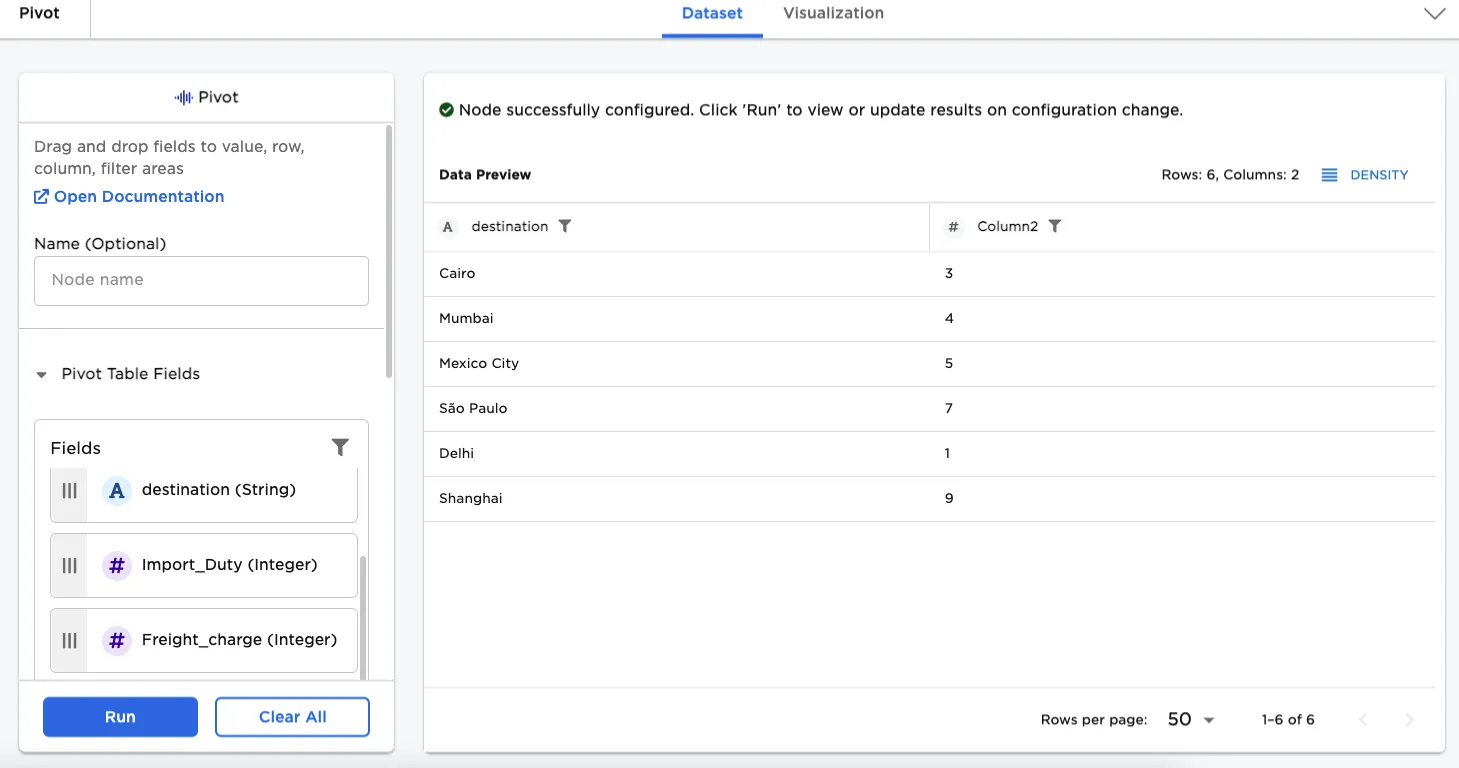Viewport: 1459px width, 768px height.
Task: Open the Open Documentation link
Action: point(139,197)
